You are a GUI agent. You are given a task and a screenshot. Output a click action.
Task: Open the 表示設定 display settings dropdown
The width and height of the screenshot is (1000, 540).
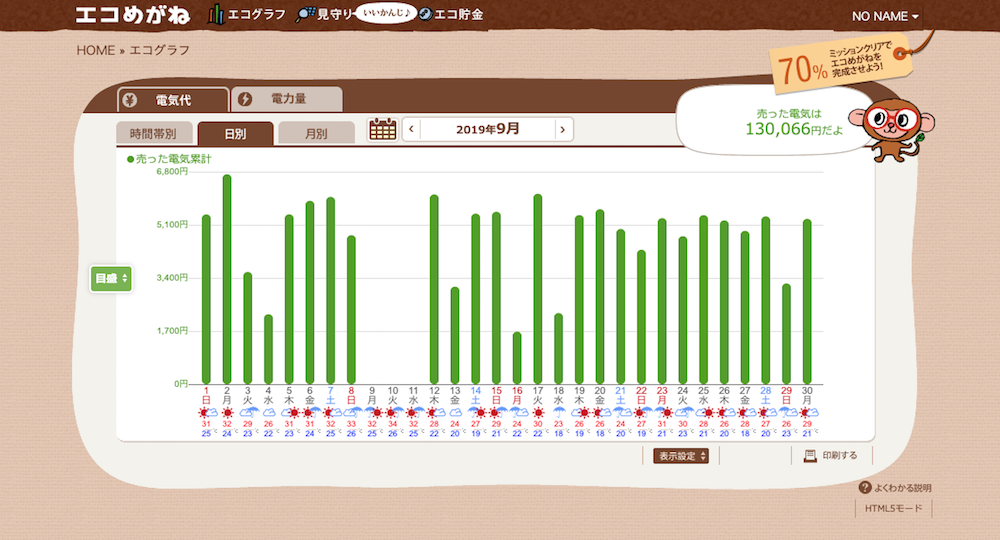click(x=681, y=456)
